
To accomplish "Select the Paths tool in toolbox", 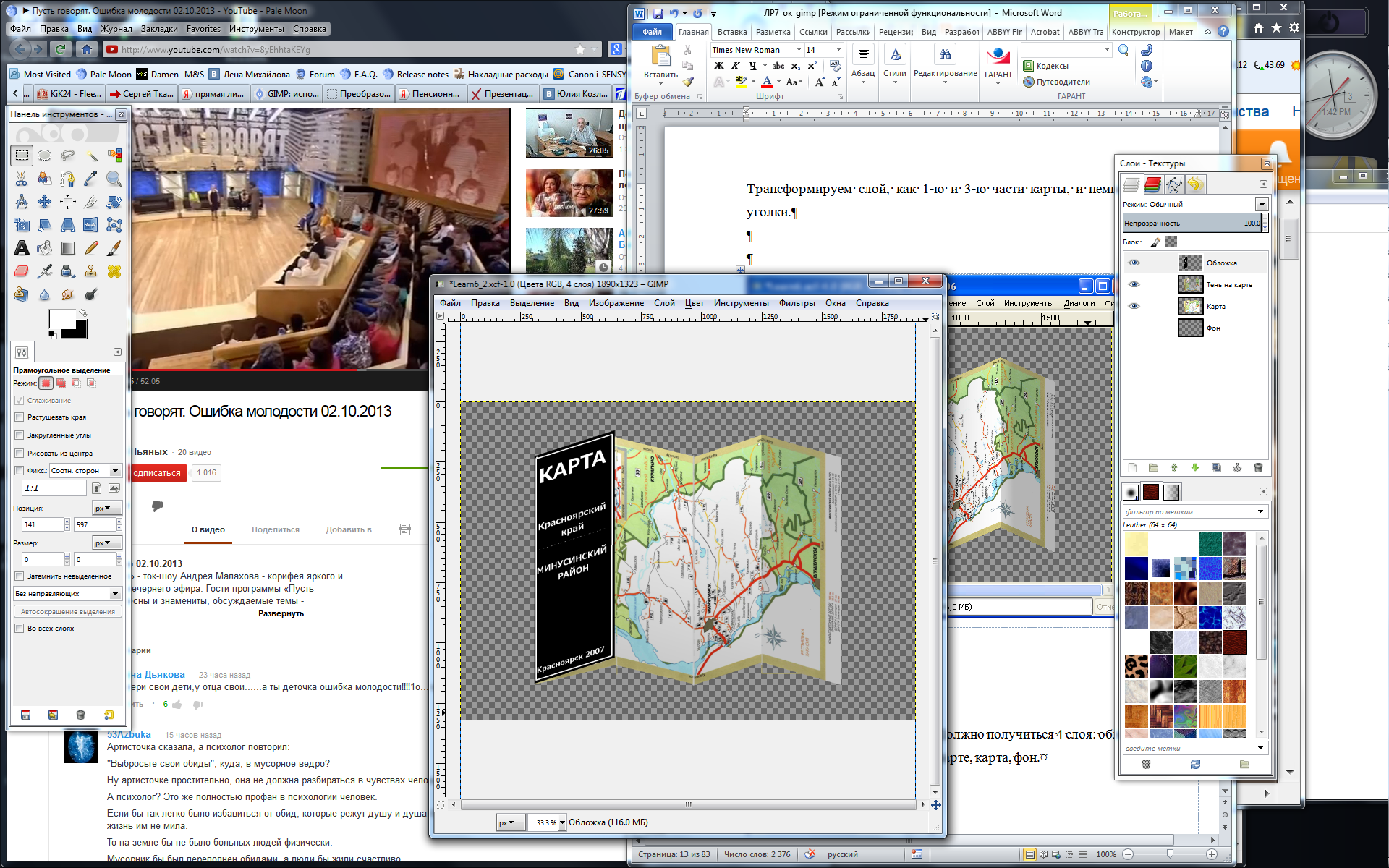I will [x=68, y=178].
